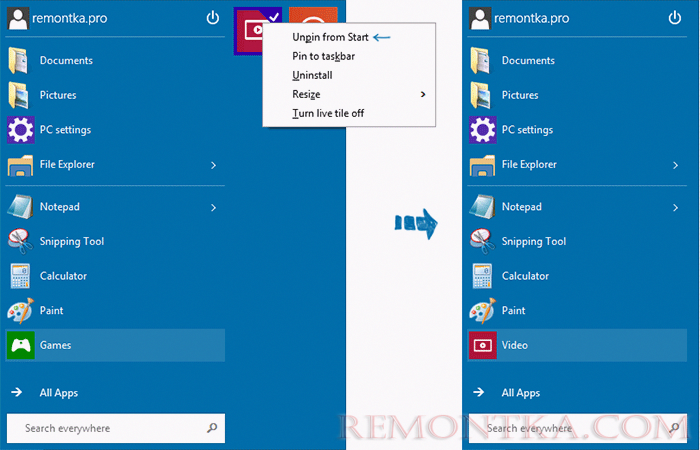Choose Uninstall in the context menu
This screenshot has height=450, width=700.
coord(312,75)
